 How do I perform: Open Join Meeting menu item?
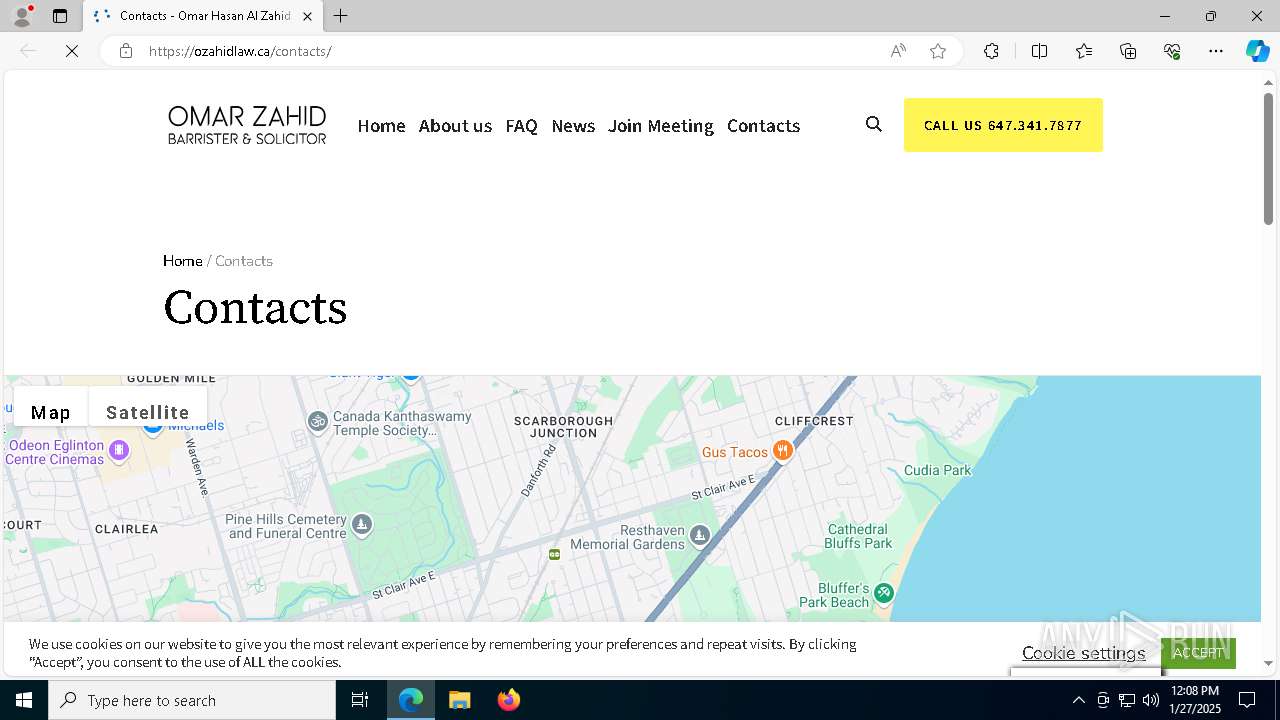661,125
